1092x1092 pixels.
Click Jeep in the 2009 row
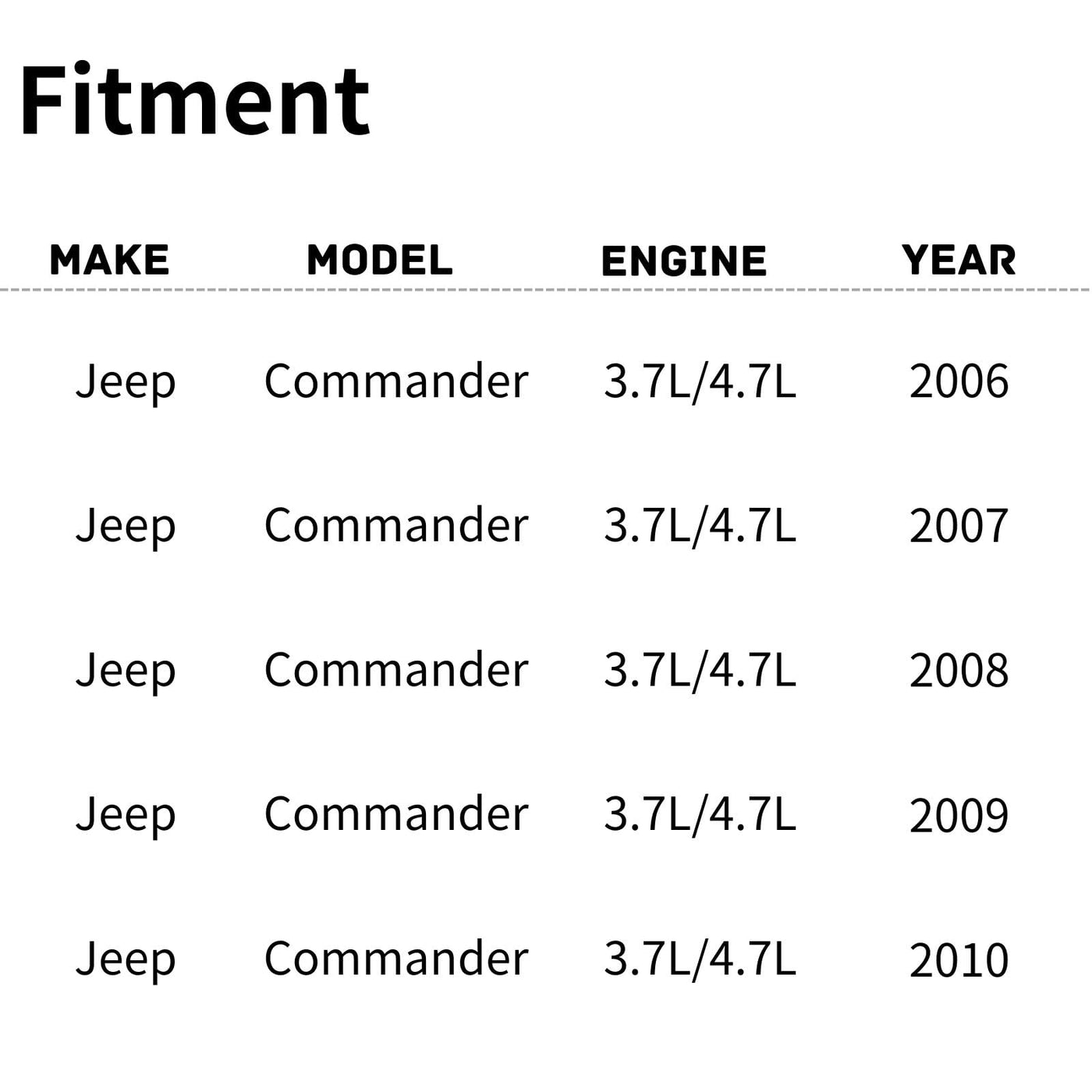tap(126, 816)
